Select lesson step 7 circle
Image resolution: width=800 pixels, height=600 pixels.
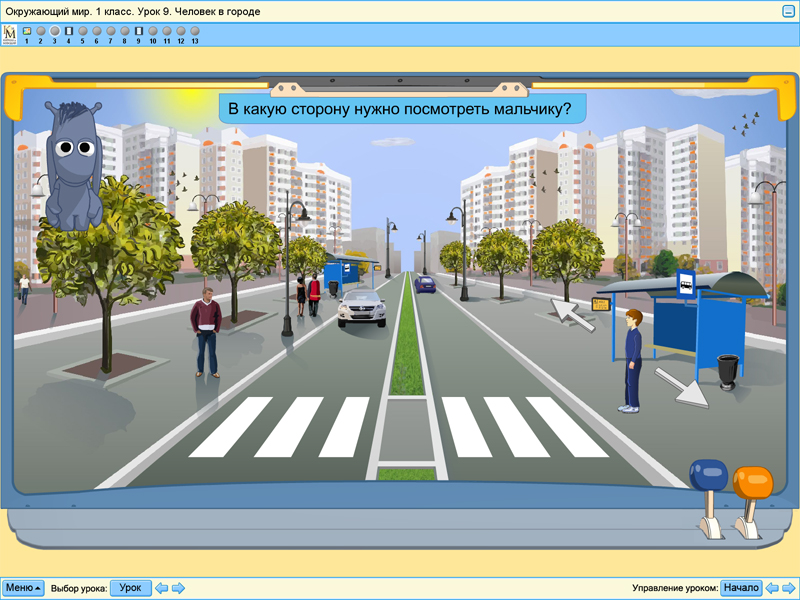tap(111, 31)
